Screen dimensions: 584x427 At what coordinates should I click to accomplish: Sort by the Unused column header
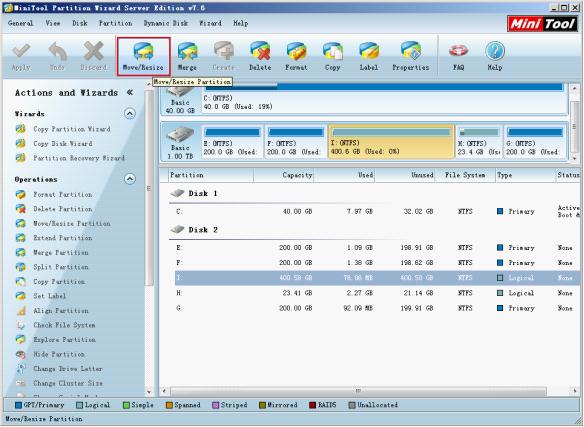click(x=405, y=175)
